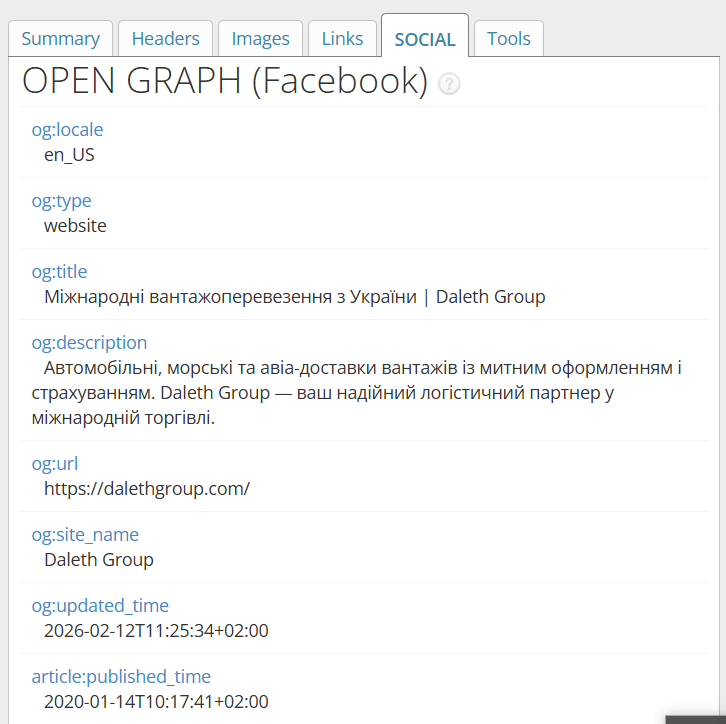Screen dimensions: 726x724
Task: Click the og:url property label
Action: click(55, 463)
